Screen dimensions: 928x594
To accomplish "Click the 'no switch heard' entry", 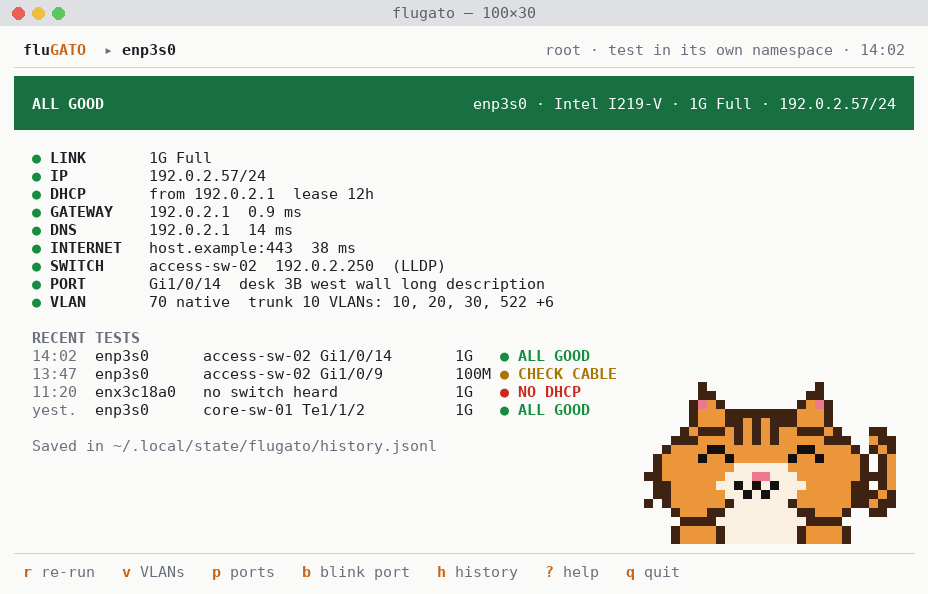I will [x=270, y=392].
